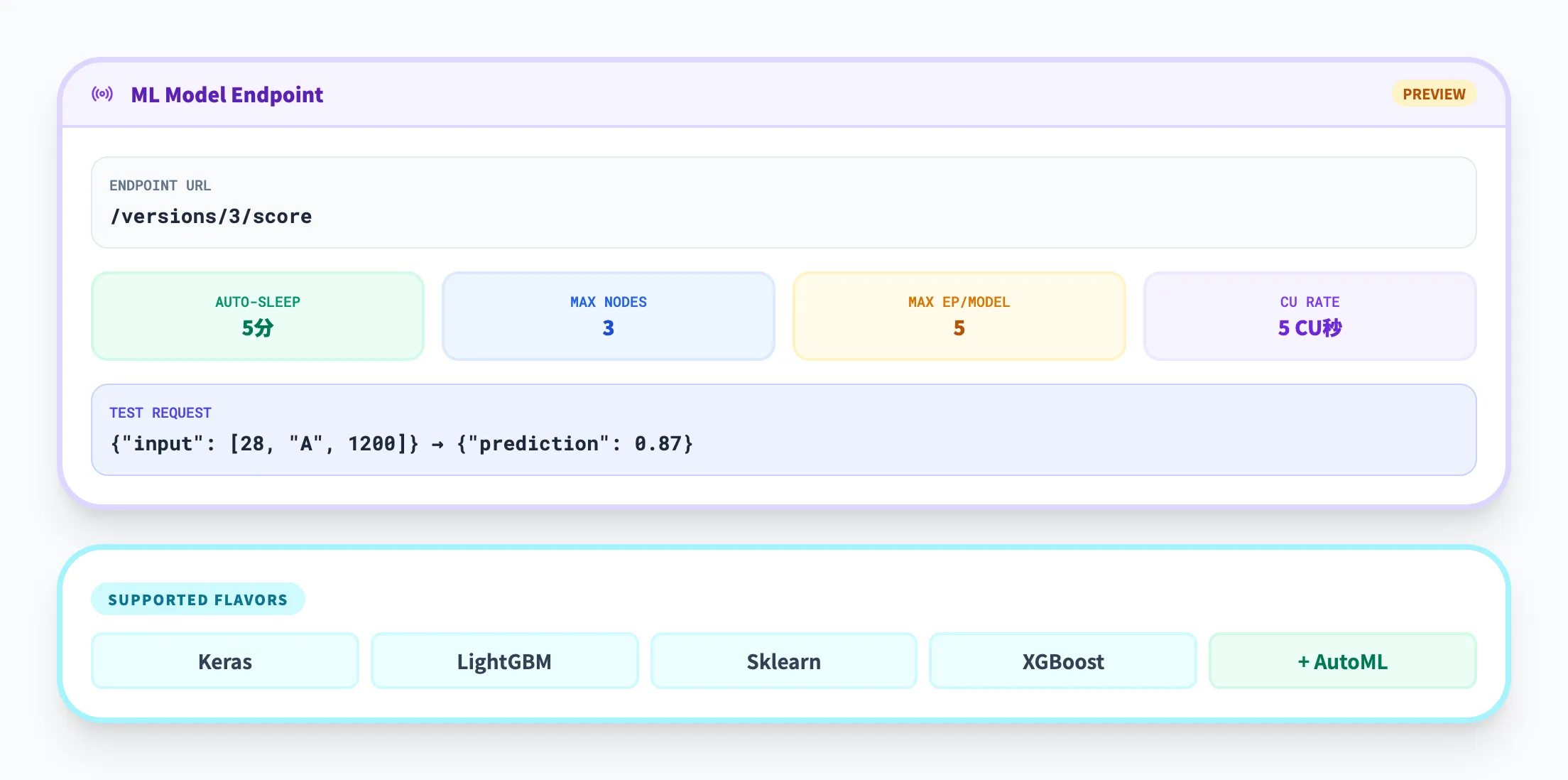Click the endpoint broadcast signal icon
Viewport: 1568px width, 780px height.
coord(102,94)
